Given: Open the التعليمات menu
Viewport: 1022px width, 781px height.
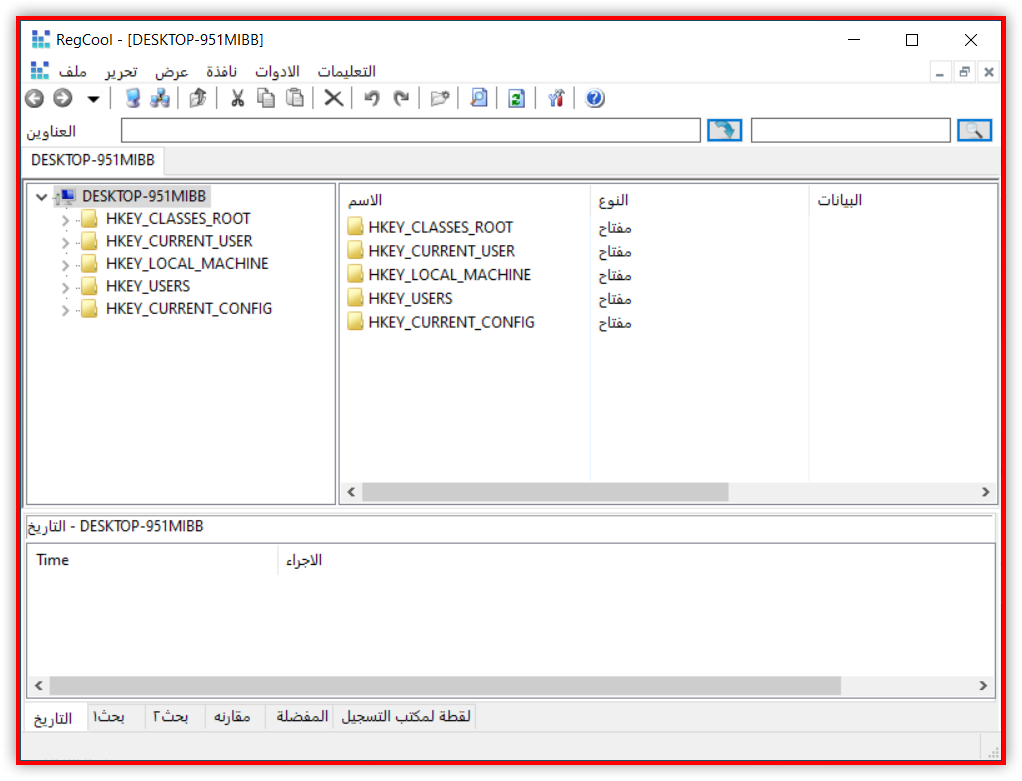Looking at the screenshot, I should pos(347,71).
